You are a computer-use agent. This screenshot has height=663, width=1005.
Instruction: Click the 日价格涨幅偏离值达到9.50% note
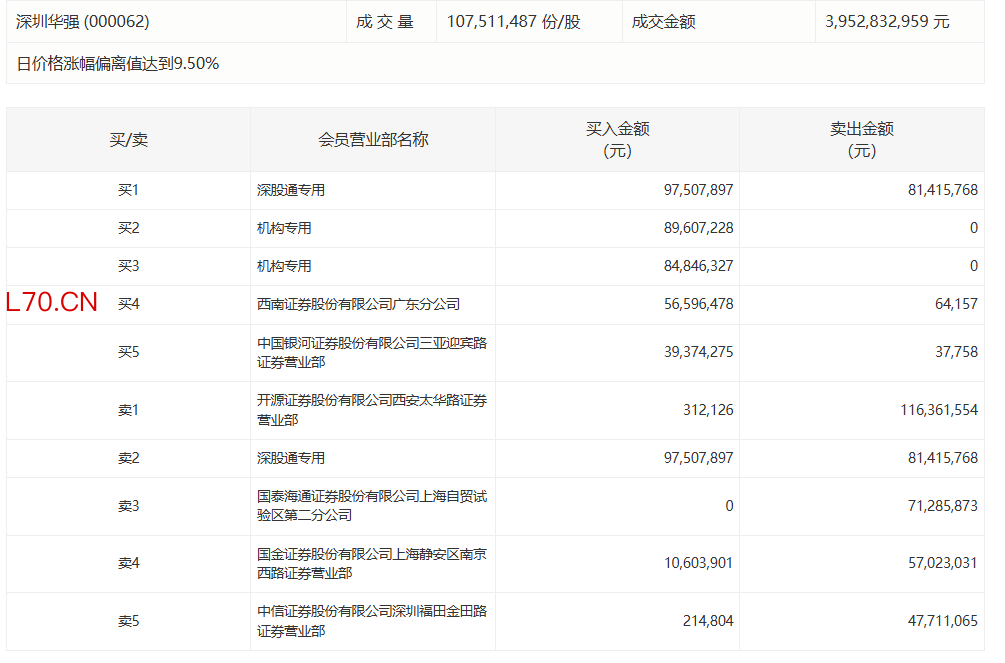click(x=118, y=64)
